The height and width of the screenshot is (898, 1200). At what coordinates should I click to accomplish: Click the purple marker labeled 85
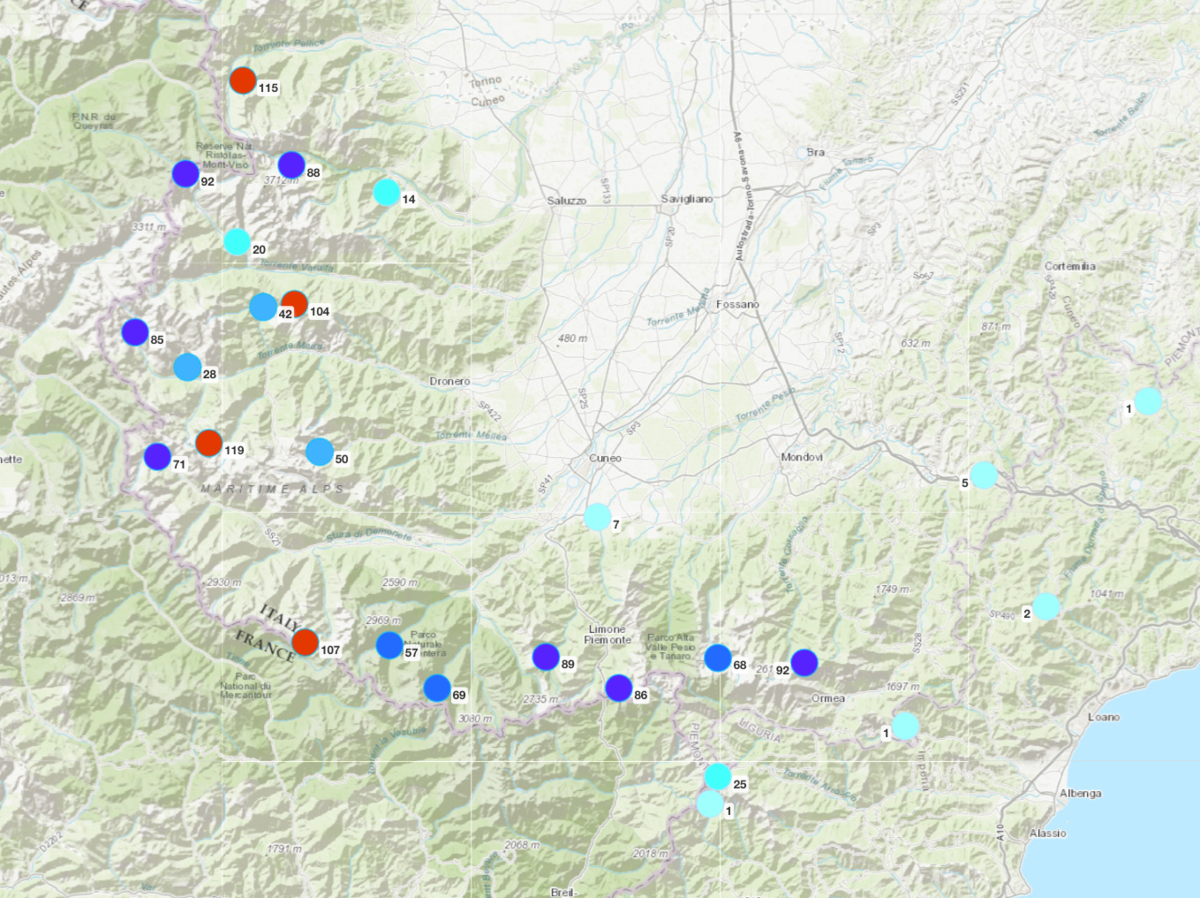tap(135, 332)
